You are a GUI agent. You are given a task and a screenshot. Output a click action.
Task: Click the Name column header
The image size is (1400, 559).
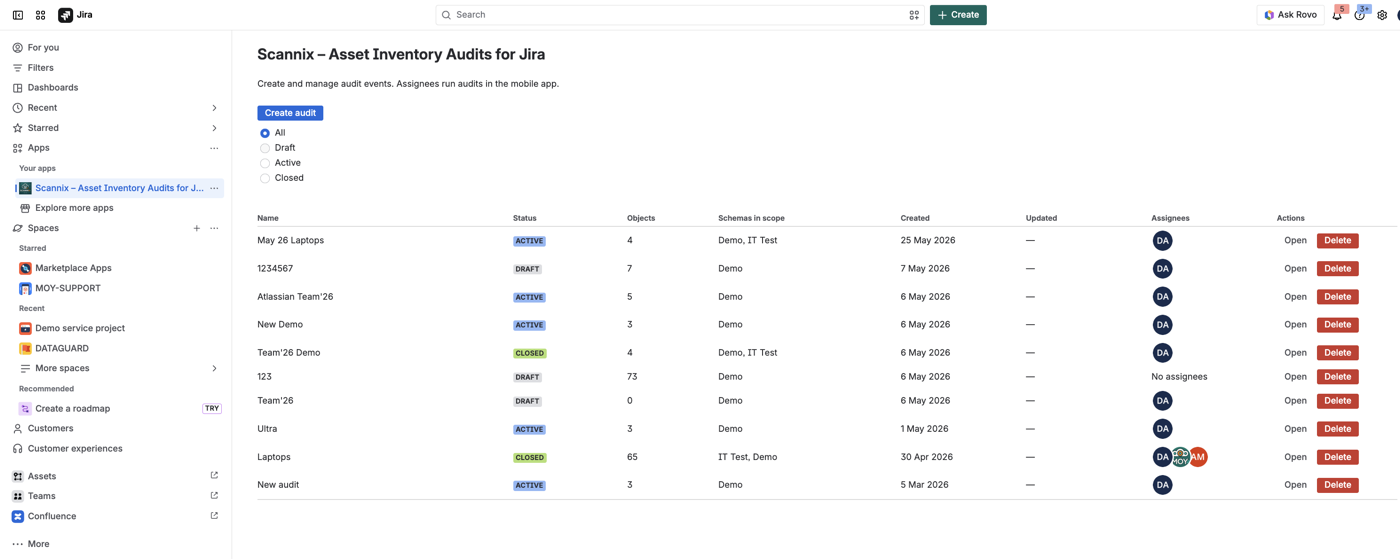point(268,218)
